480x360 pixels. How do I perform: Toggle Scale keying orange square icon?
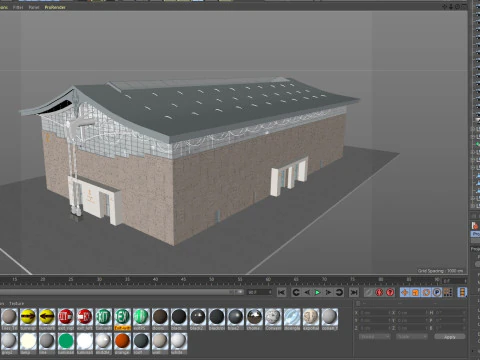pos(415,292)
